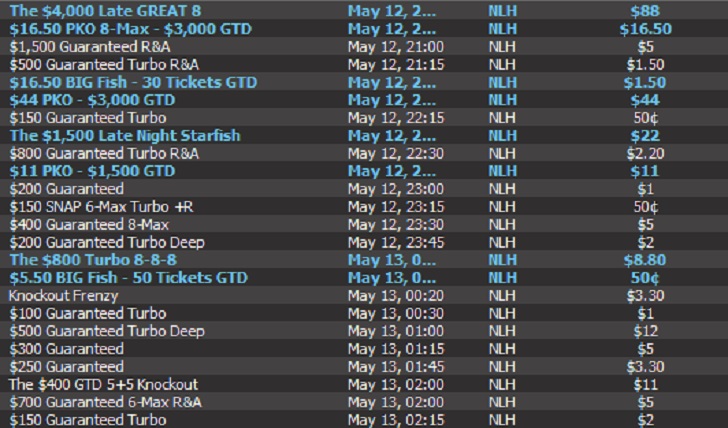Open the $16.50 PKO 8-Max $3,000 GTD row

[364, 29]
